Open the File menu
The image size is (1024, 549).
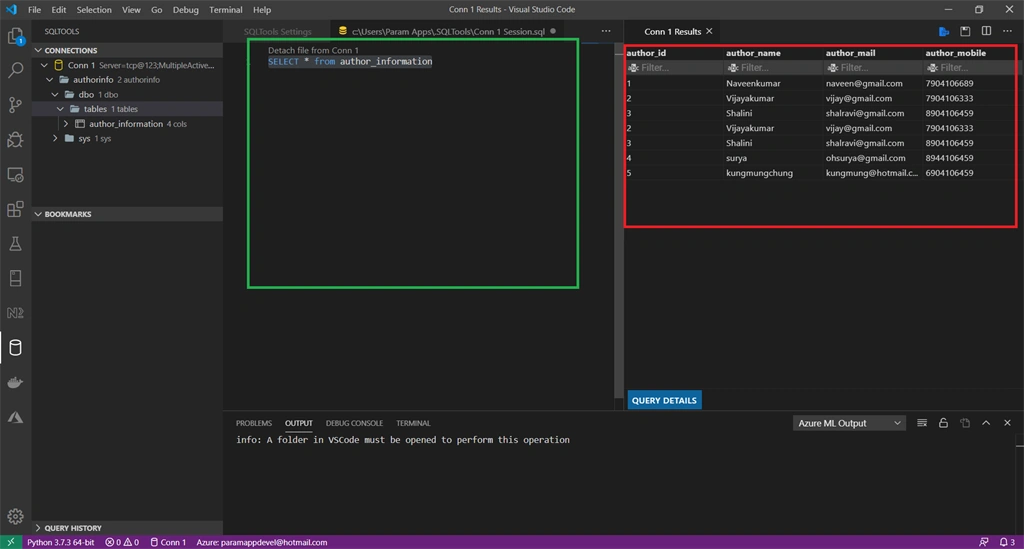click(34, 10)
